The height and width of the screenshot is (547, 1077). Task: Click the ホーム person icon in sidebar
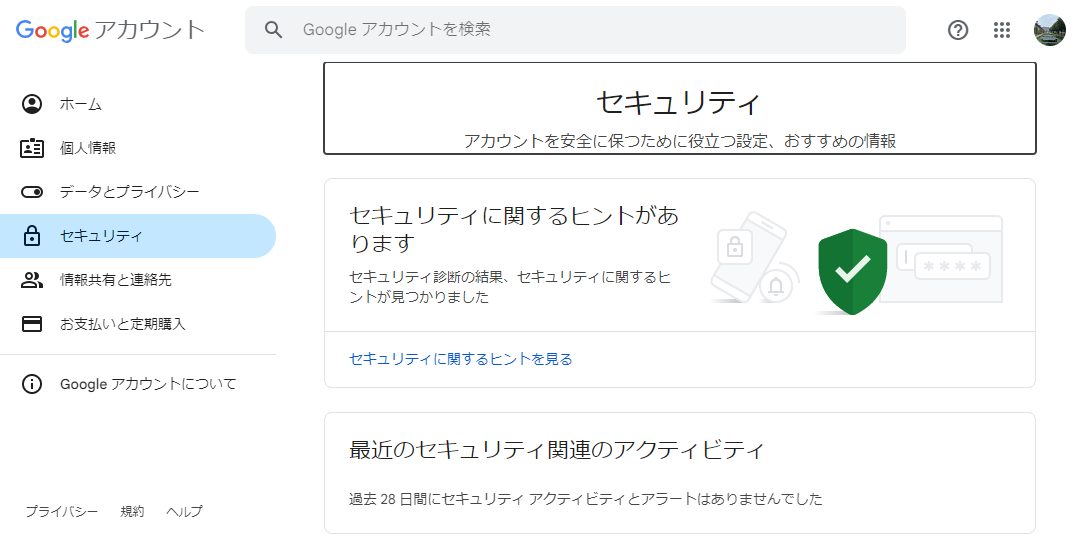(32, 104)
